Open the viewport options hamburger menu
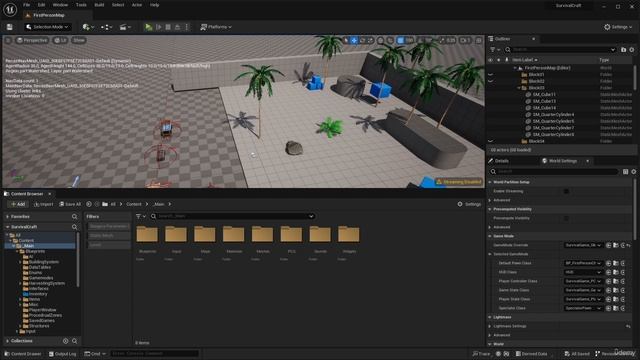The width and height of the screenshot is (640, 360). pos(8,40)
